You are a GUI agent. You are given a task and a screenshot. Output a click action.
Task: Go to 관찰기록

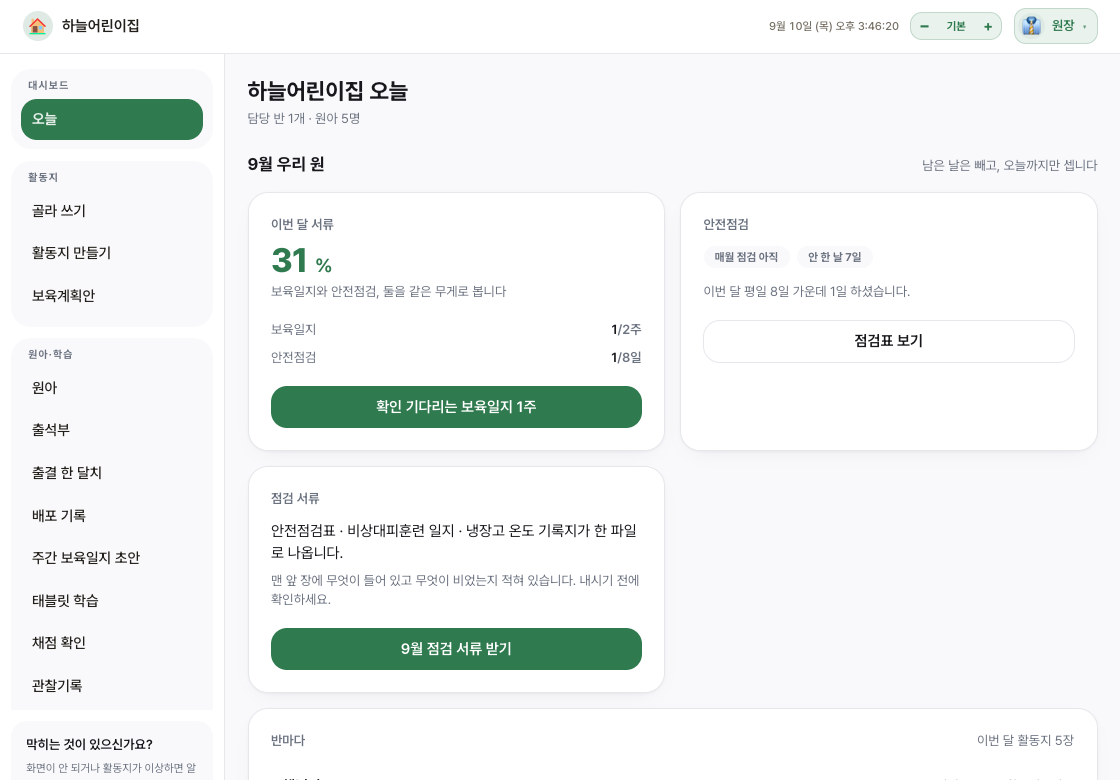coord(112,686)
